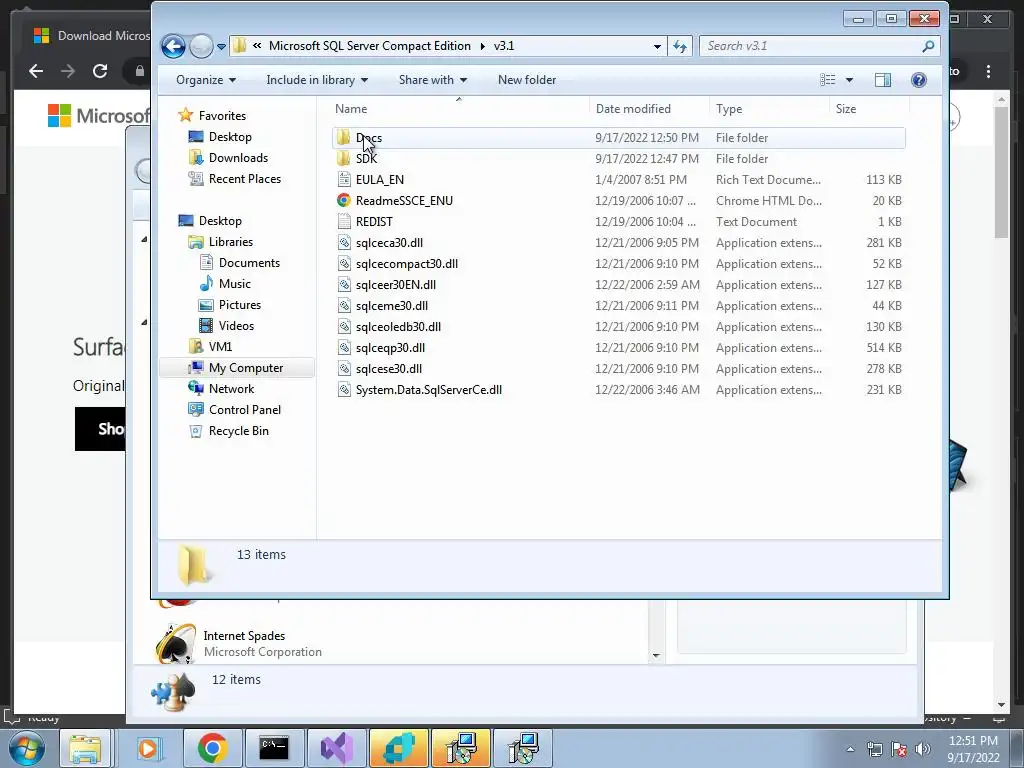Open Chrome's three-dot menu
Image resolution: width=1024 pixels, height=768 pixels.
click(x=988, y=71)
